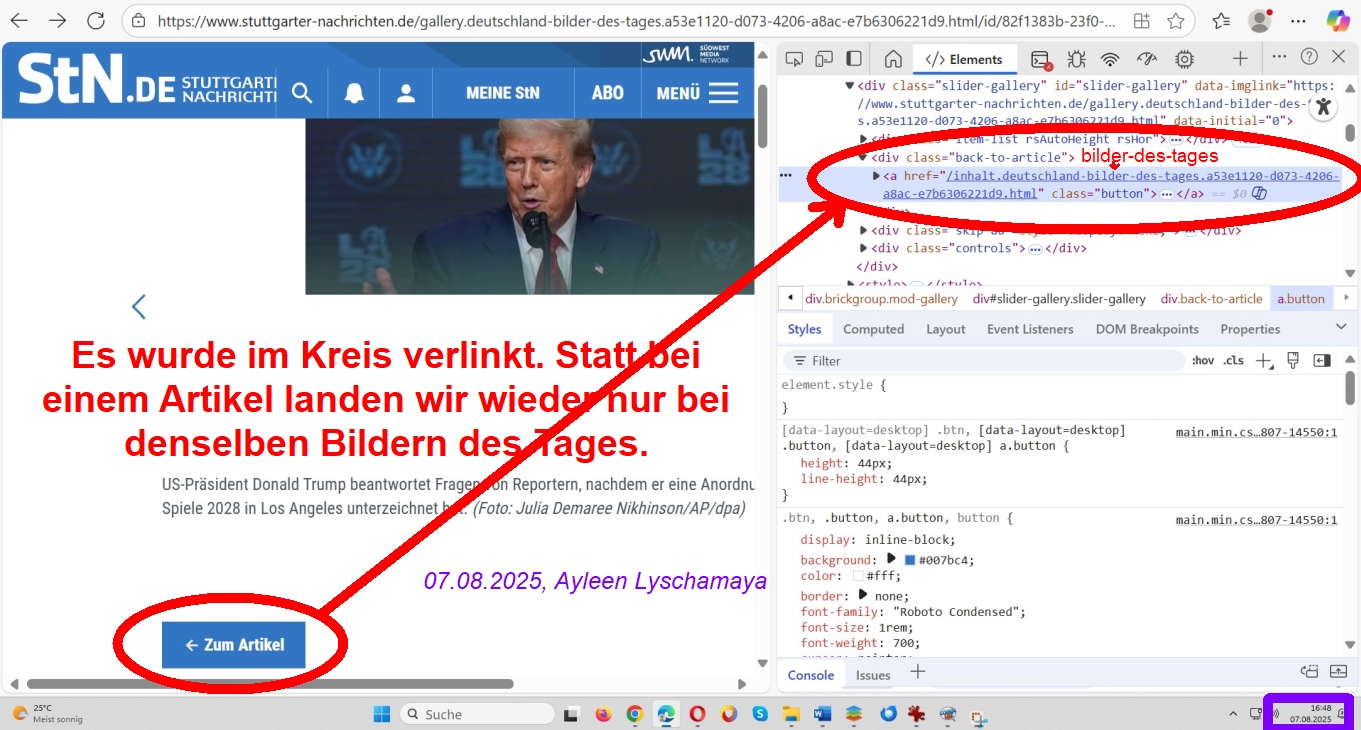Viewport: 1361px width, 730px height.
Task: Click the Zum Artikel button
Action: coord(233,645)
